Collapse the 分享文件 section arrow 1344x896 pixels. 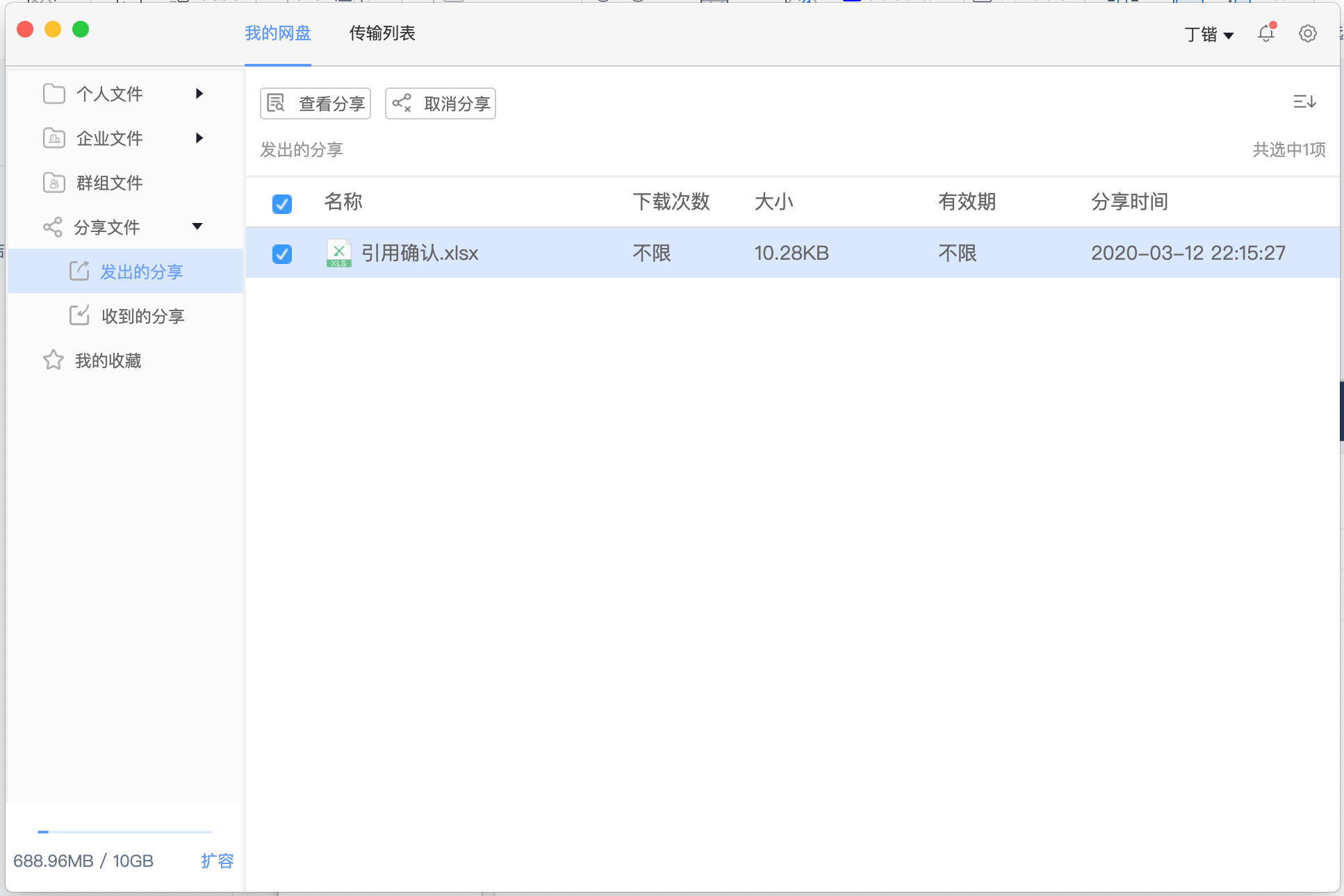[197, 226]
